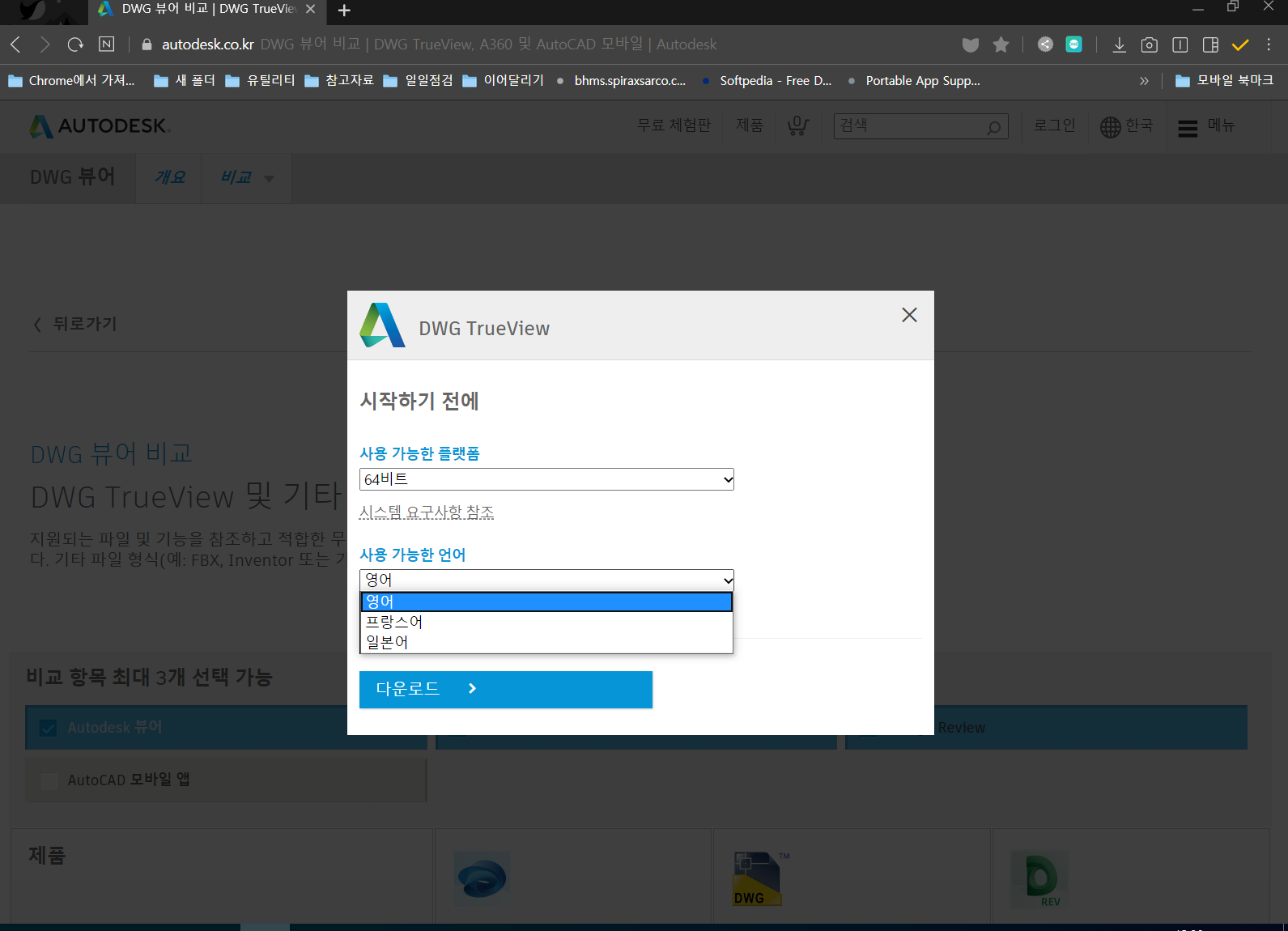The height and width of the screenshot is (931, 1288).
Task: Select 일본어 from the language list
Action: (x=546, y=642)
